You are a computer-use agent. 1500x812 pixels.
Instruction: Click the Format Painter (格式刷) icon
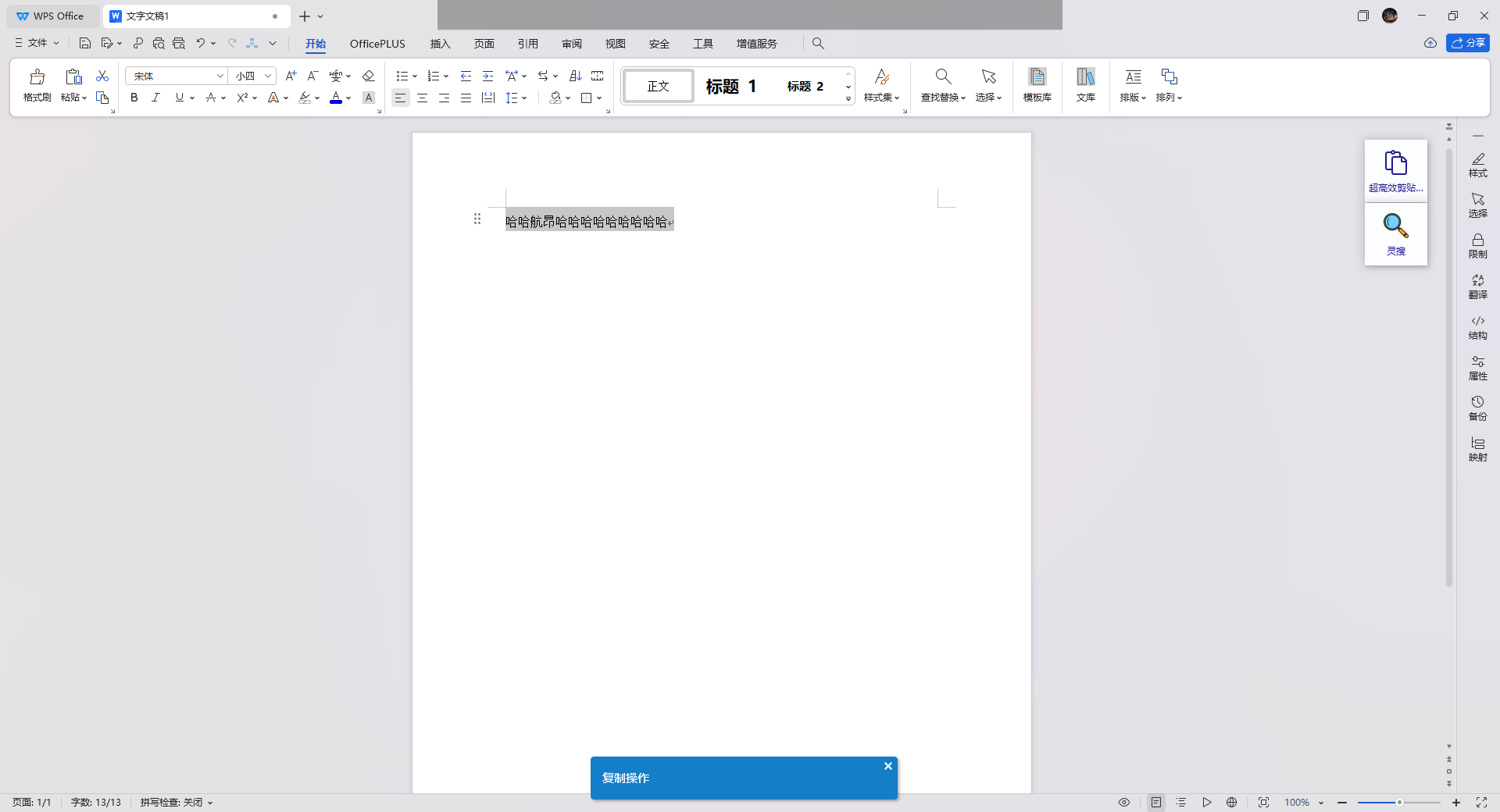(x=37, y=84)
